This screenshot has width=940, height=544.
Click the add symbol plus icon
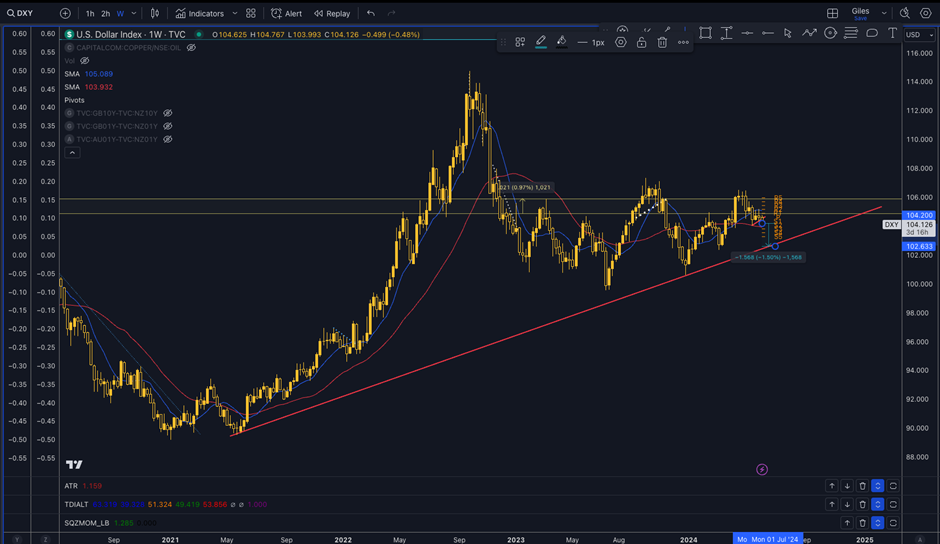pos(65,14)
